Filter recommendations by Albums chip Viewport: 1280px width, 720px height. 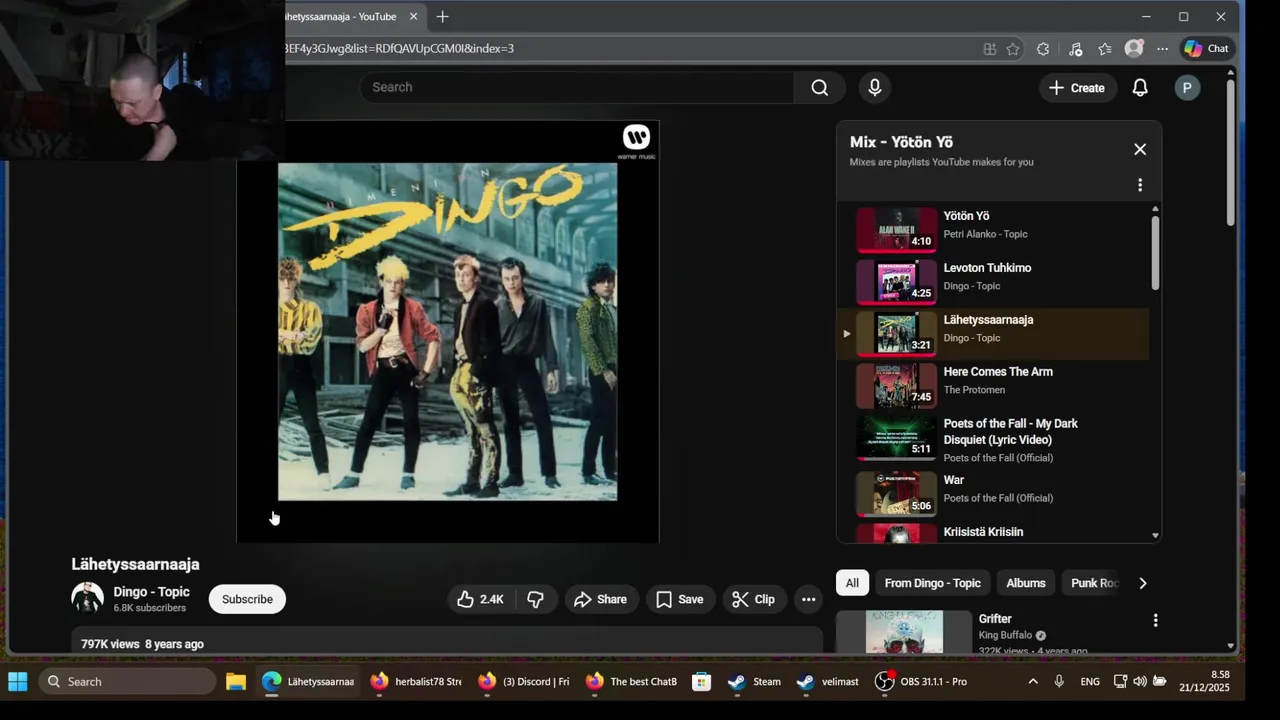[x=1025, y=583]
